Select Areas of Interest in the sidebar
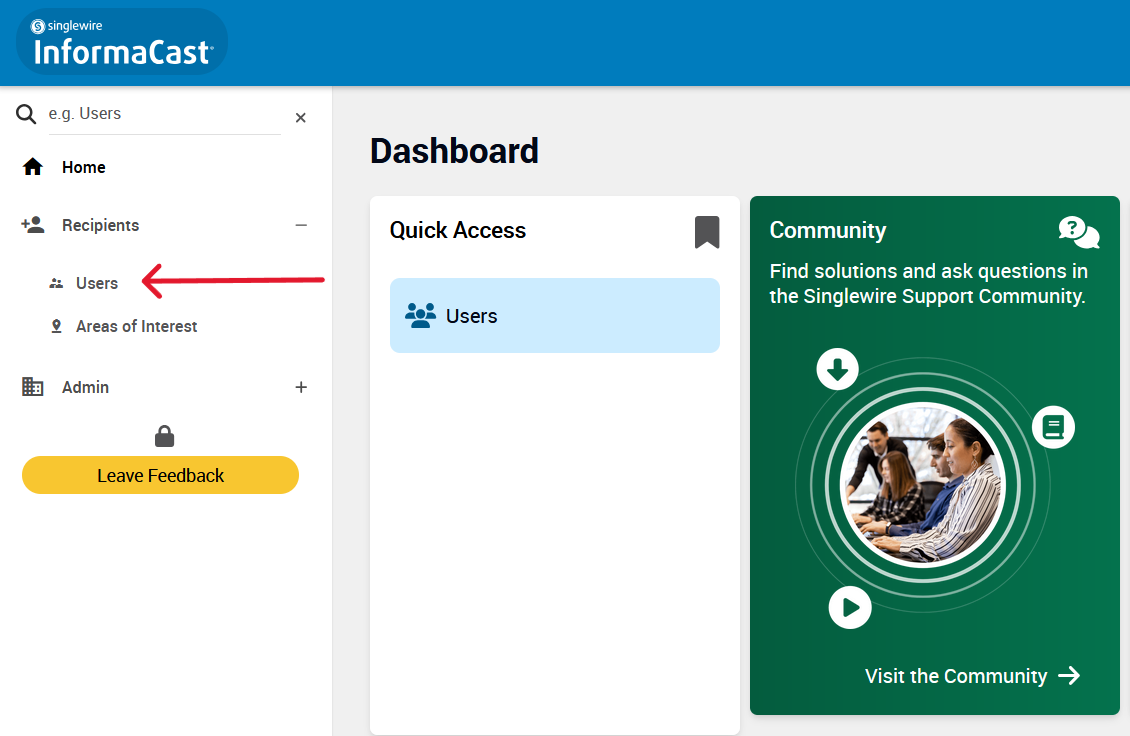Viewport: 1130px width, 736px height. pos(137,326)
